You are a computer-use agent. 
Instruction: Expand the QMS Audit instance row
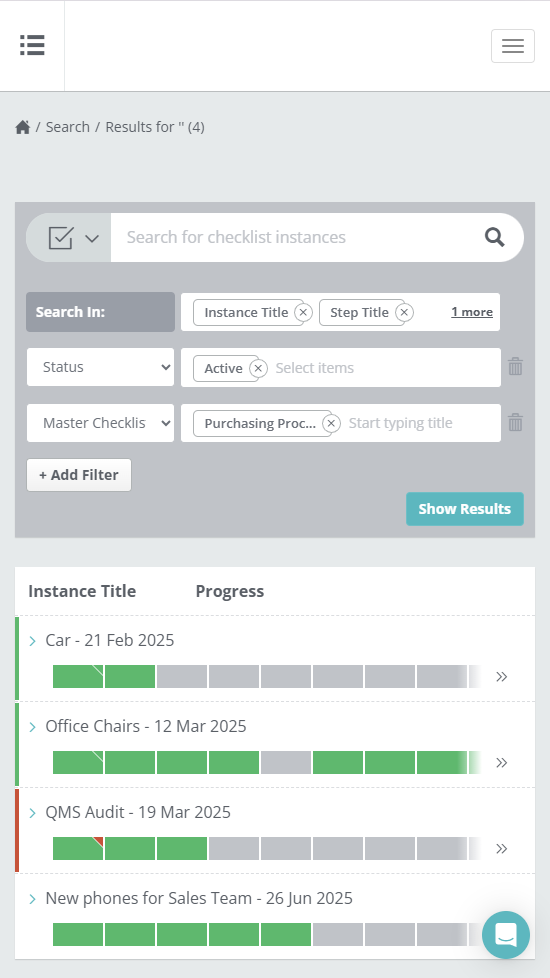pos(32,813)
